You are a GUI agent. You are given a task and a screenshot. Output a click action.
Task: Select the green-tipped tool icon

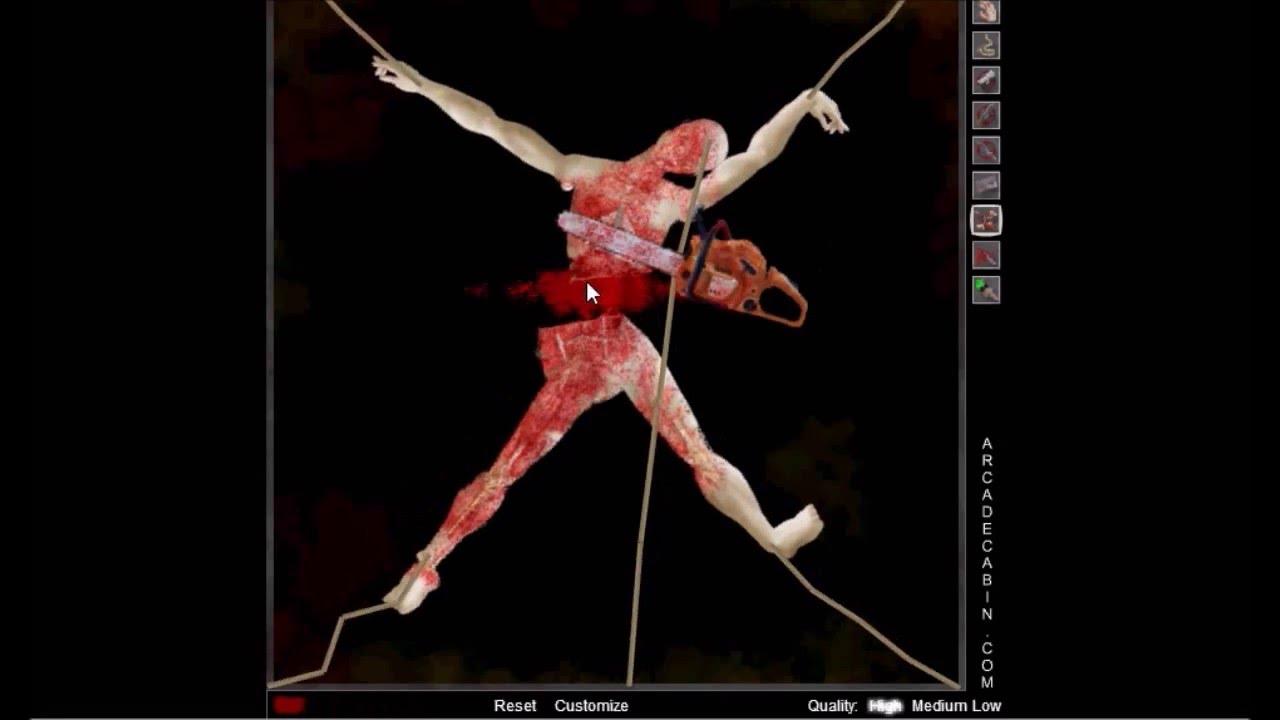(x=986, y=290)
